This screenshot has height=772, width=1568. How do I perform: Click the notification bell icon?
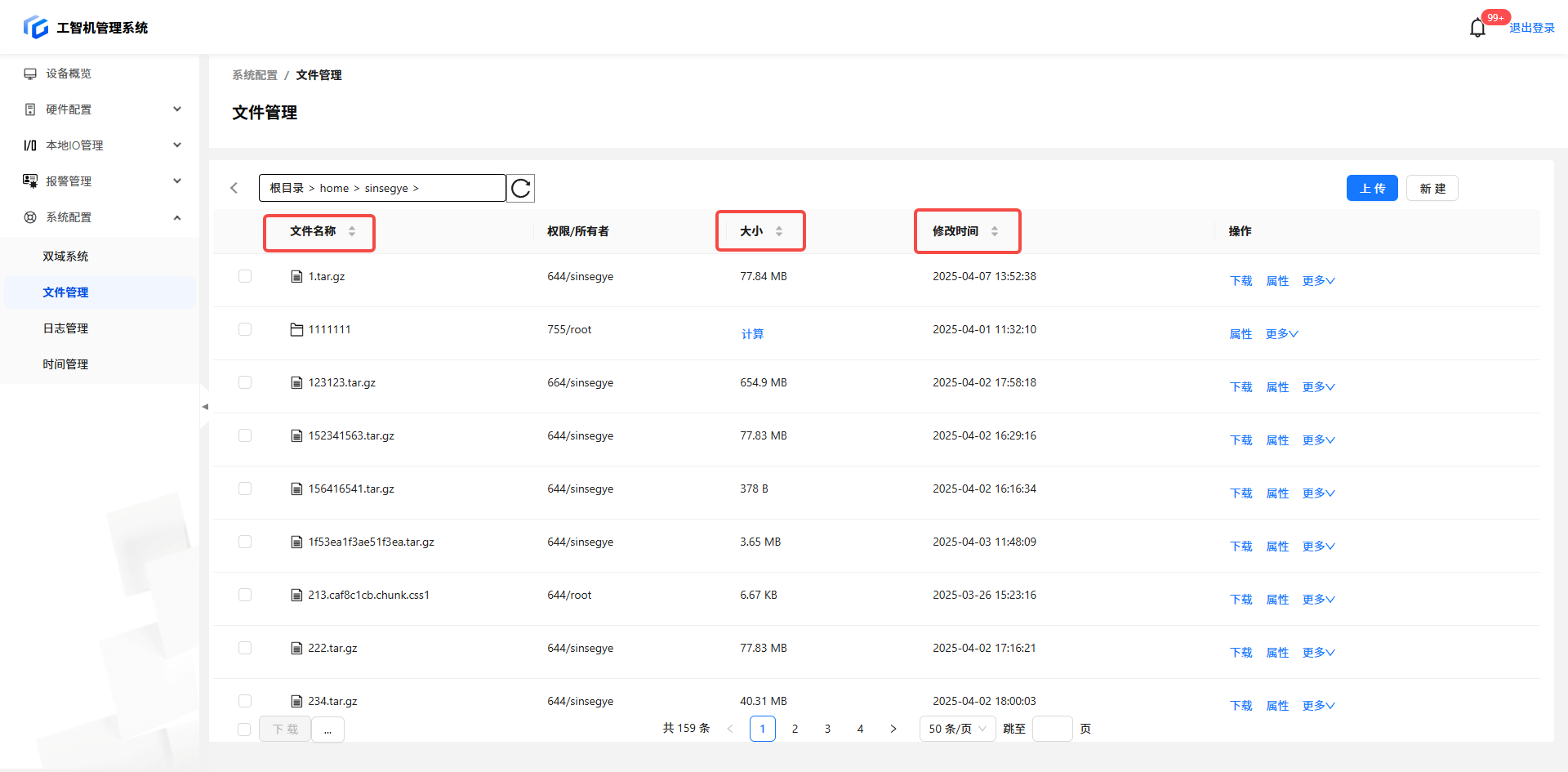click(1477, 29)
